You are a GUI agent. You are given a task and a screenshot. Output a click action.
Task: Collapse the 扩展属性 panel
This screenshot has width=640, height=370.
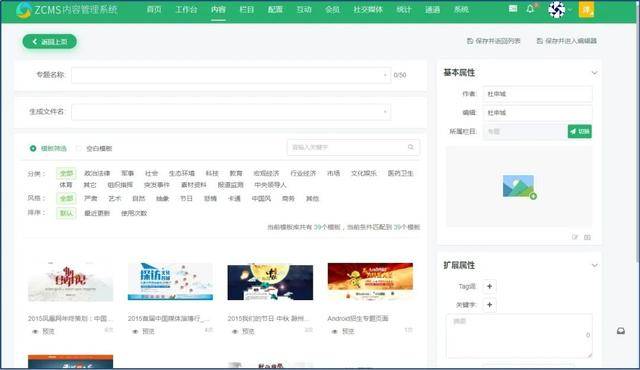click(x=594, y=266)
